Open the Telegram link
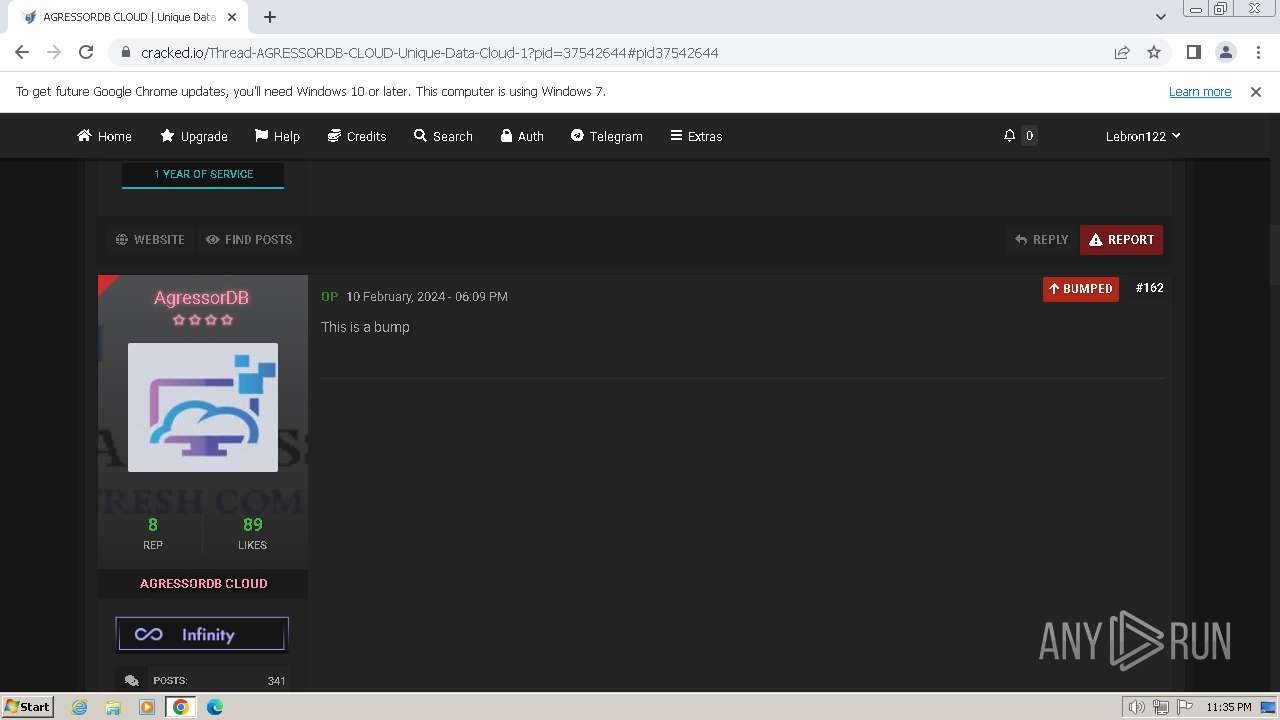The width and height of the screenshot is (1280, 720). click(607, 136)
